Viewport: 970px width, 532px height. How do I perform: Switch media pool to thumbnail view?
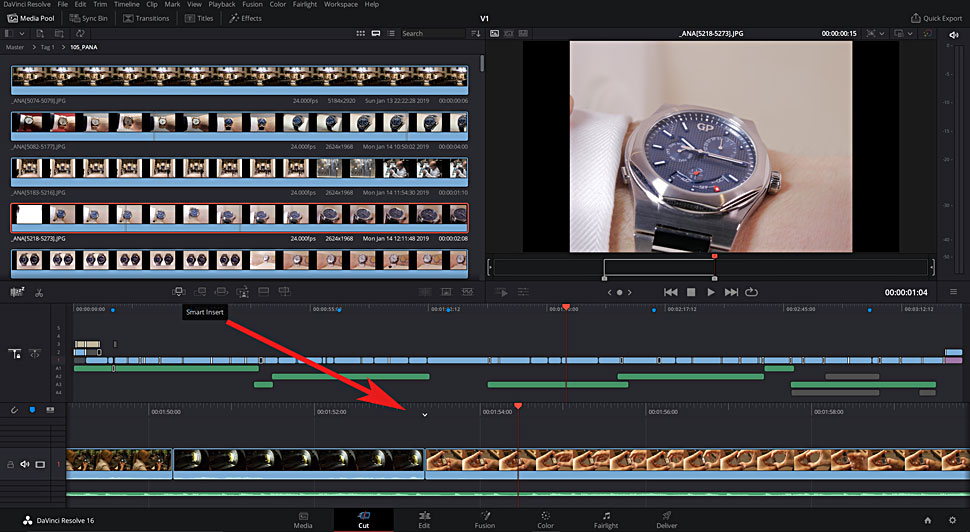tap(361, 33)
